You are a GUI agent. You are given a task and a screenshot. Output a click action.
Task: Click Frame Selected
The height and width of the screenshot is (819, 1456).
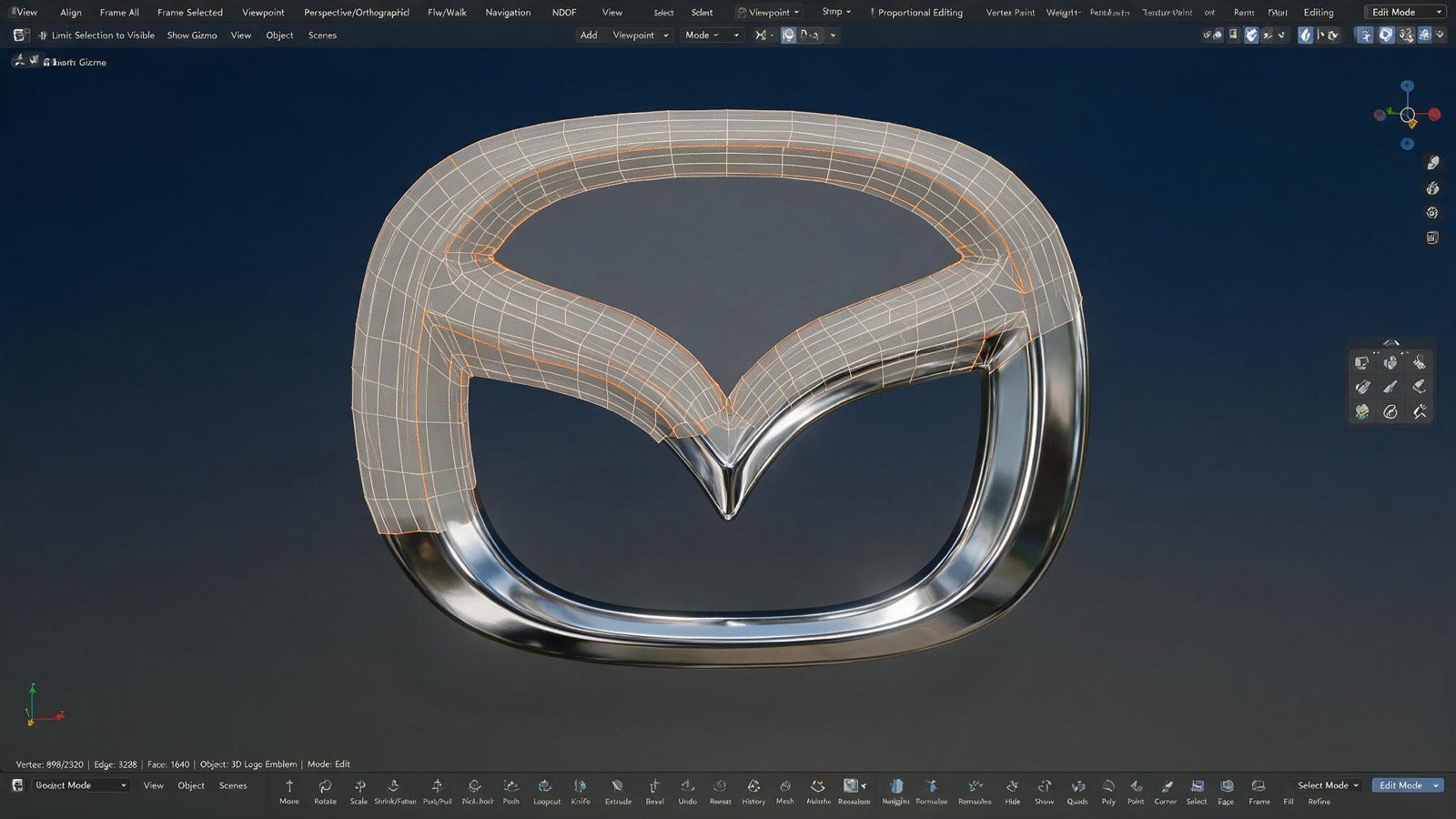pyautogui.click(x=189, y=13)
